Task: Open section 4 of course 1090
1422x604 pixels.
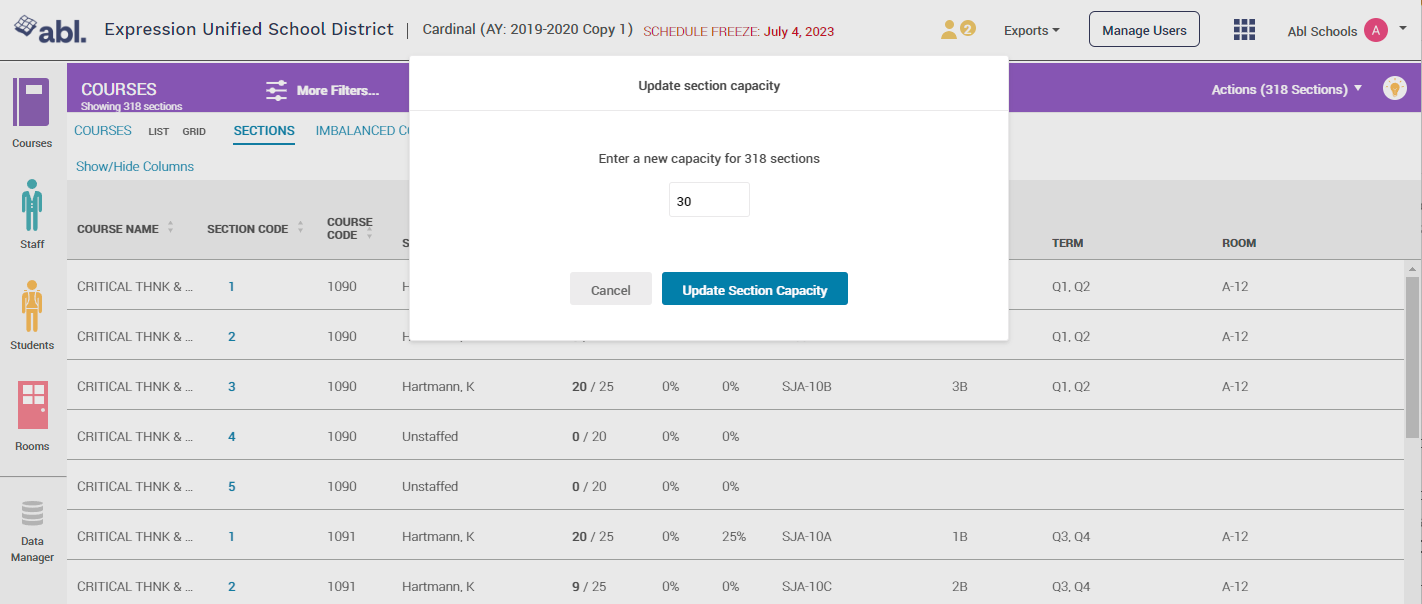Action: [231, 436]
